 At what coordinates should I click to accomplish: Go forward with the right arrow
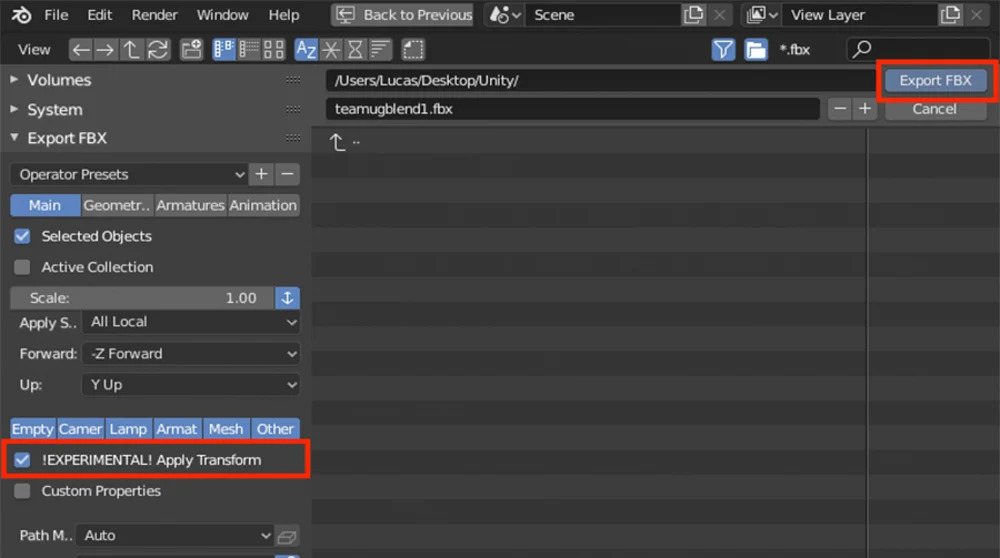105,50
